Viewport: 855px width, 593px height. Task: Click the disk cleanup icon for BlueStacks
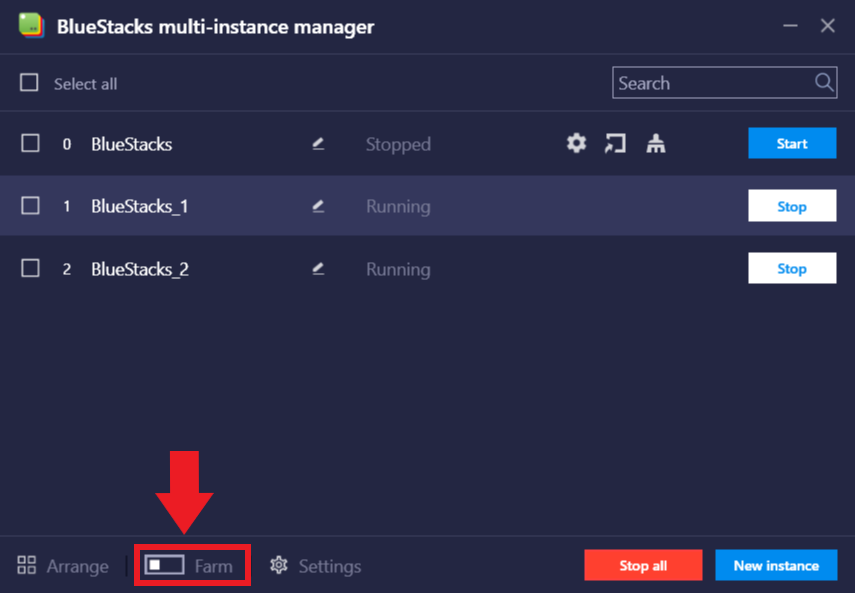[655, 143]
